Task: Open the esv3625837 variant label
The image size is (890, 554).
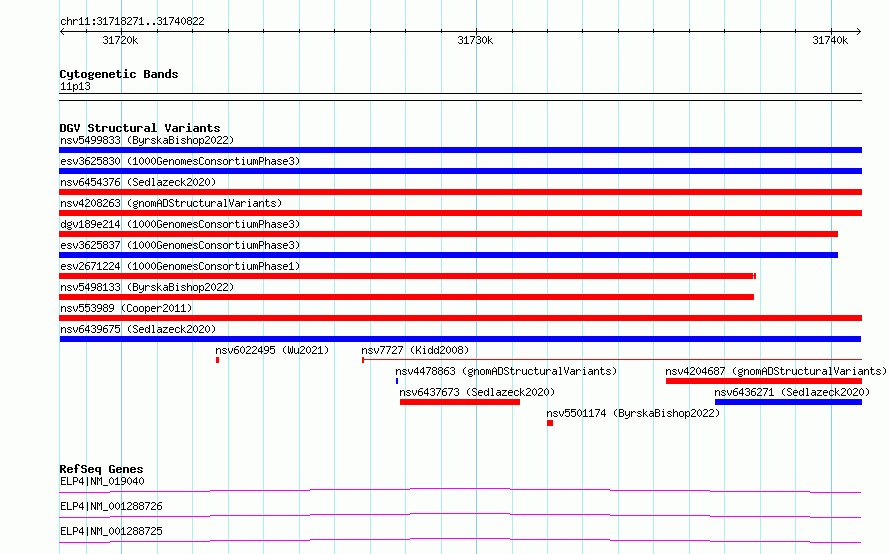Action: click(x=180, y=245)
